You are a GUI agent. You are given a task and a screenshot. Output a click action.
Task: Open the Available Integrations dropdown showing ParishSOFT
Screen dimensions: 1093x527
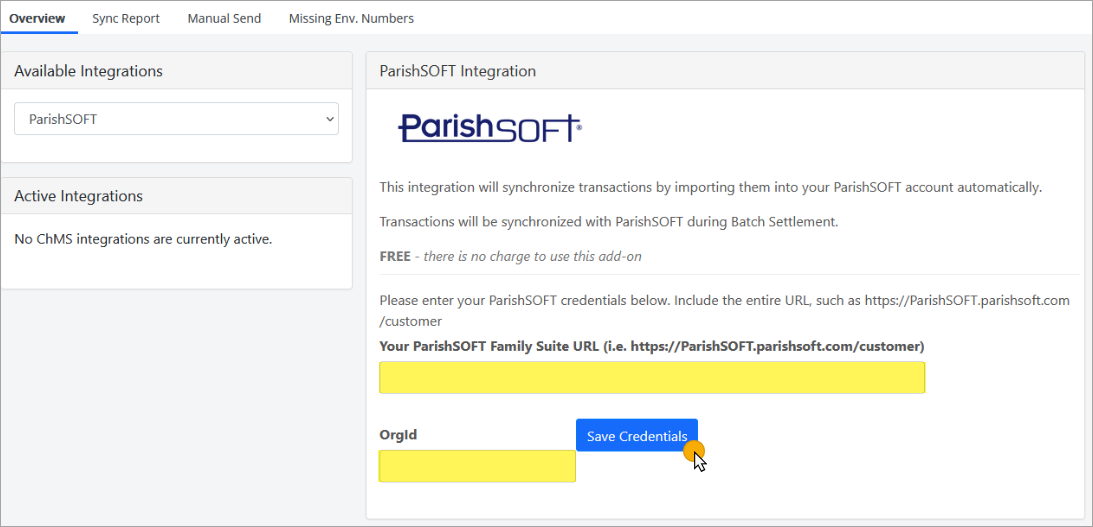pos(176,119)
